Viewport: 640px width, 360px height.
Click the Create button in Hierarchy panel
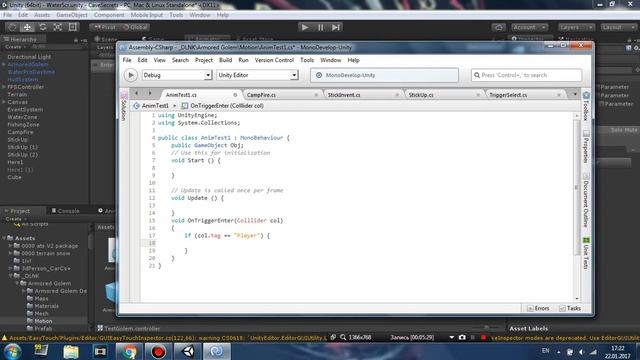16,47
